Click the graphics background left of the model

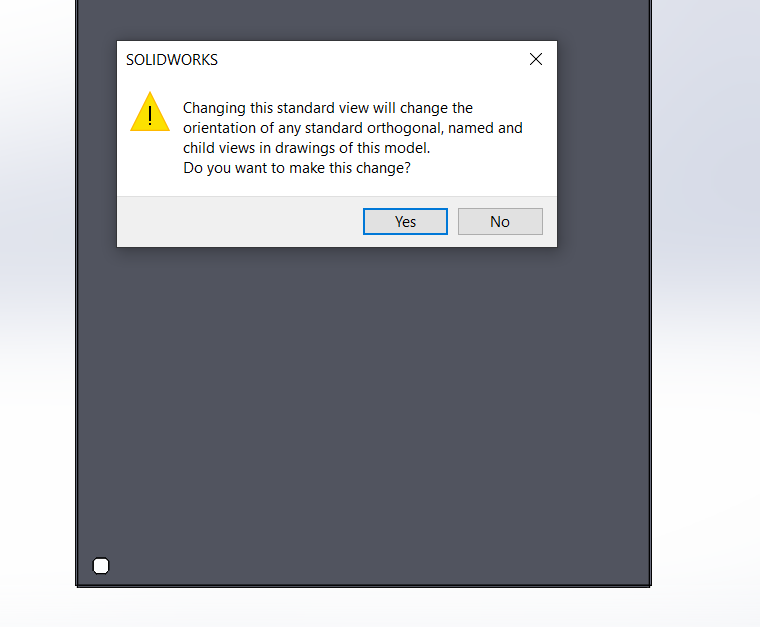pos(37,291)
